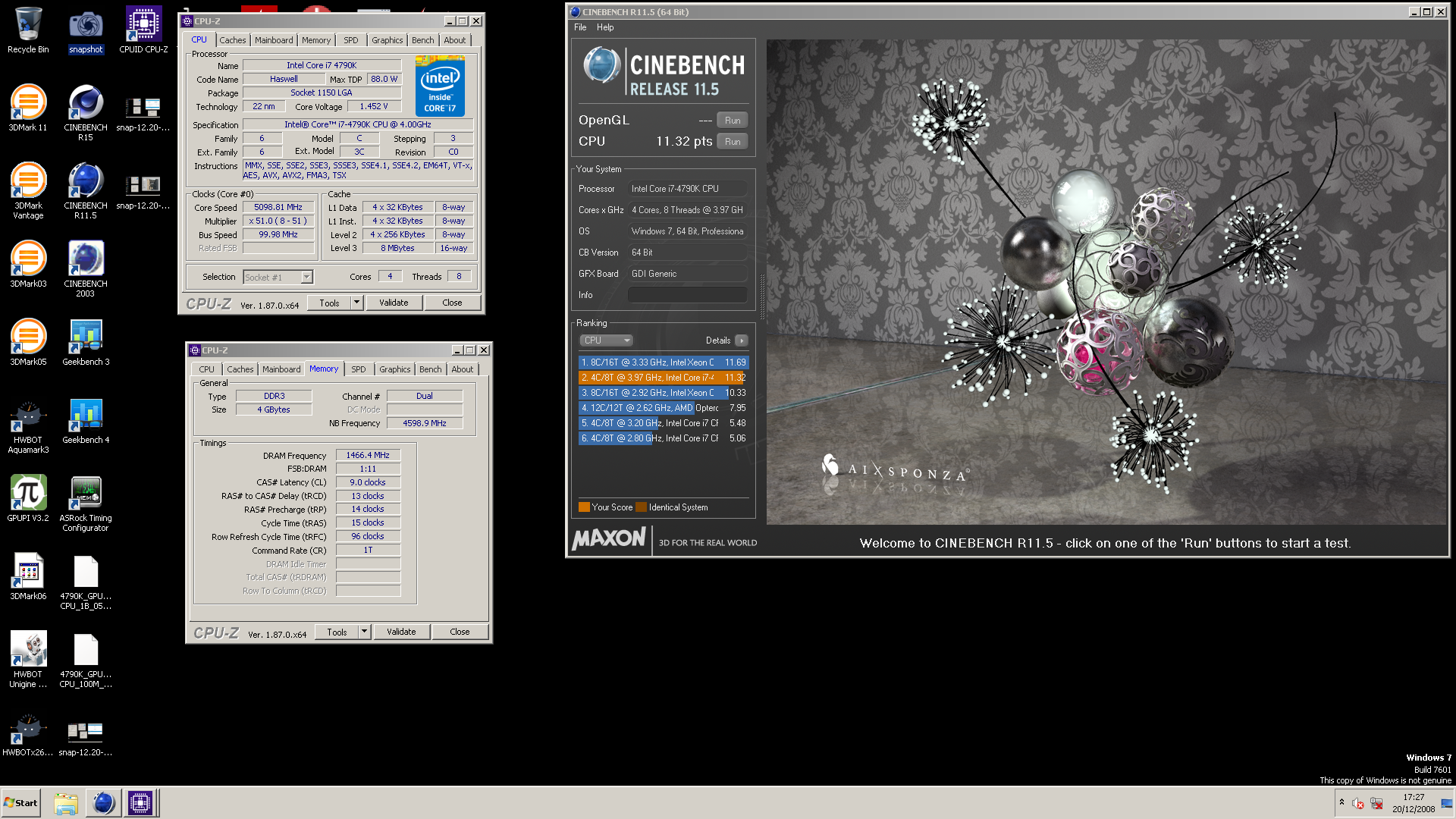Image resolution: width=1456 pixels, height=819 pixels.
Task: Click Validate in lower CPU-Z window
Action: pos(401,632)
